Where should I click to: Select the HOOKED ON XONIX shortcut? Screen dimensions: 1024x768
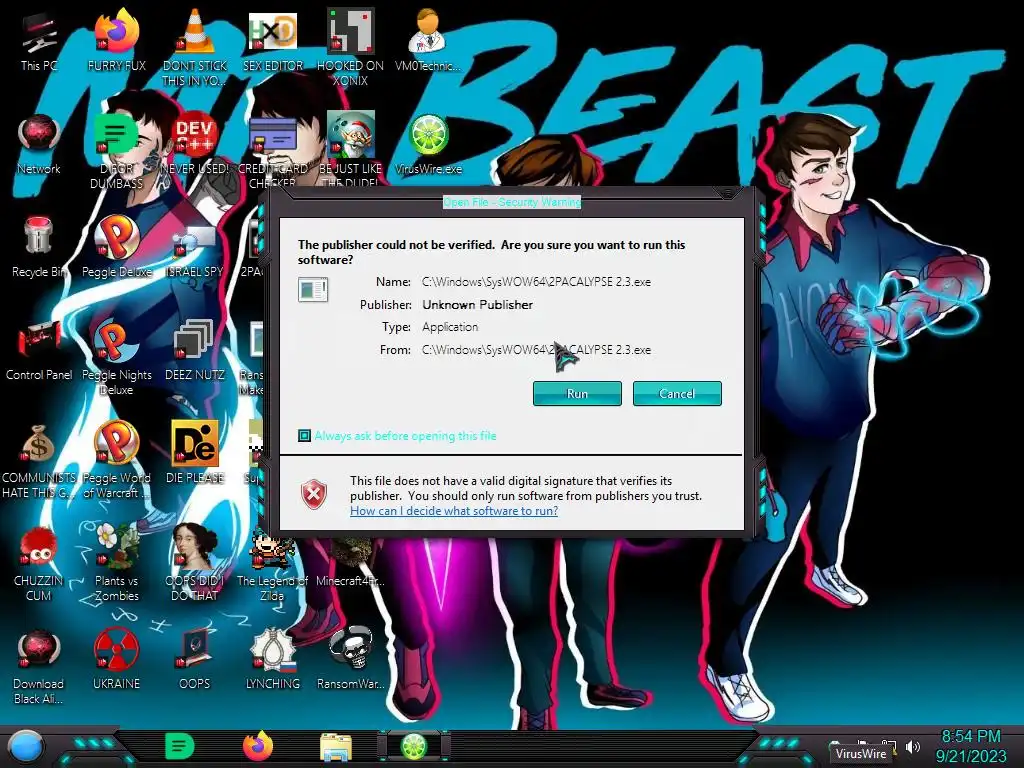point(350,47)
